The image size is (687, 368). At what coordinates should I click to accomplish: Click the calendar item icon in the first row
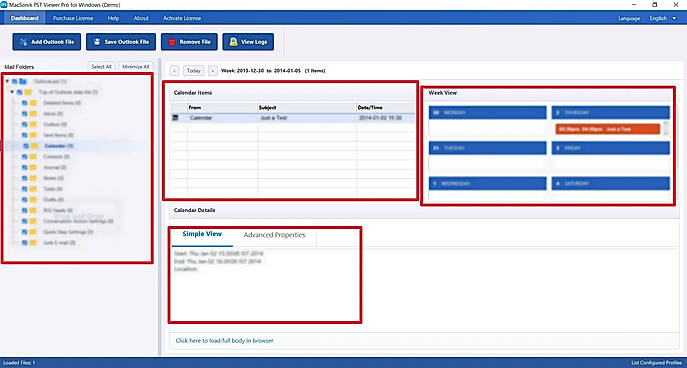(175, 118)
